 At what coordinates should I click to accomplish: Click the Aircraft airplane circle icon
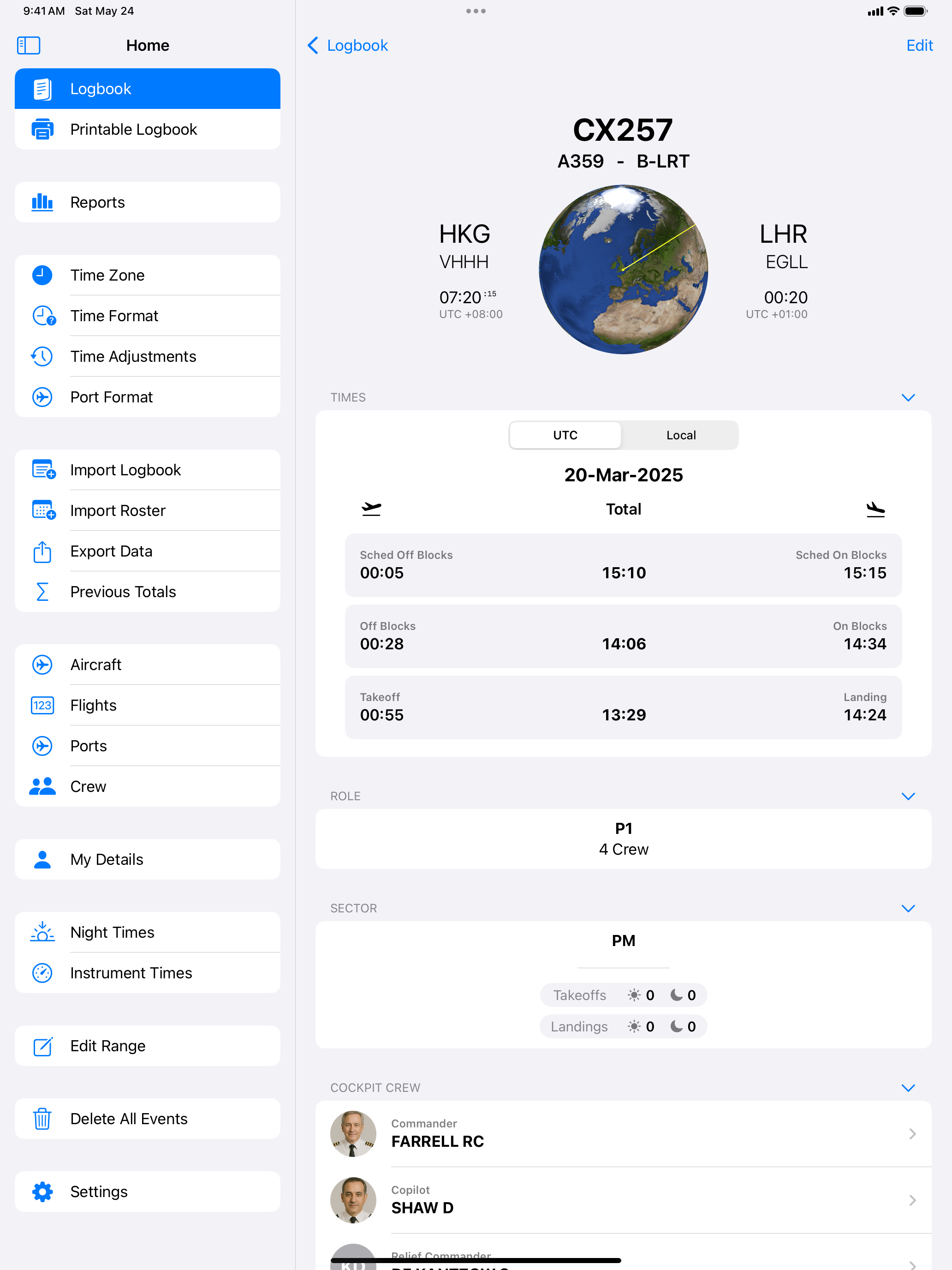point(42,665)
